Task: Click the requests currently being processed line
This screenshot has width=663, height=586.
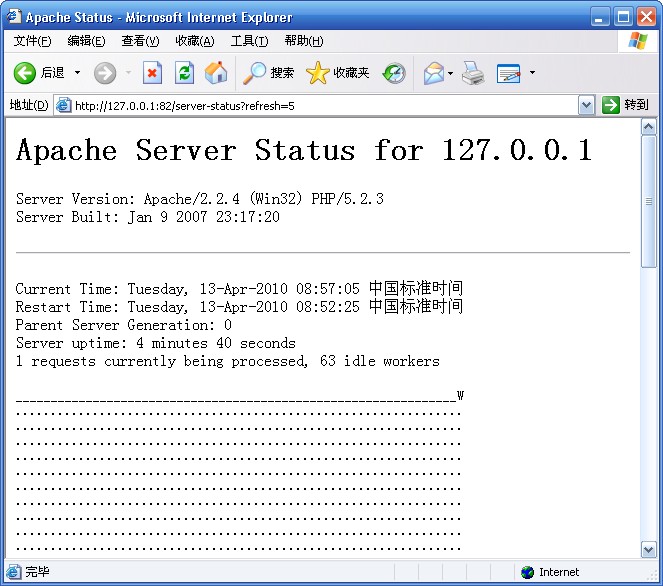Action: click(227, 361)
